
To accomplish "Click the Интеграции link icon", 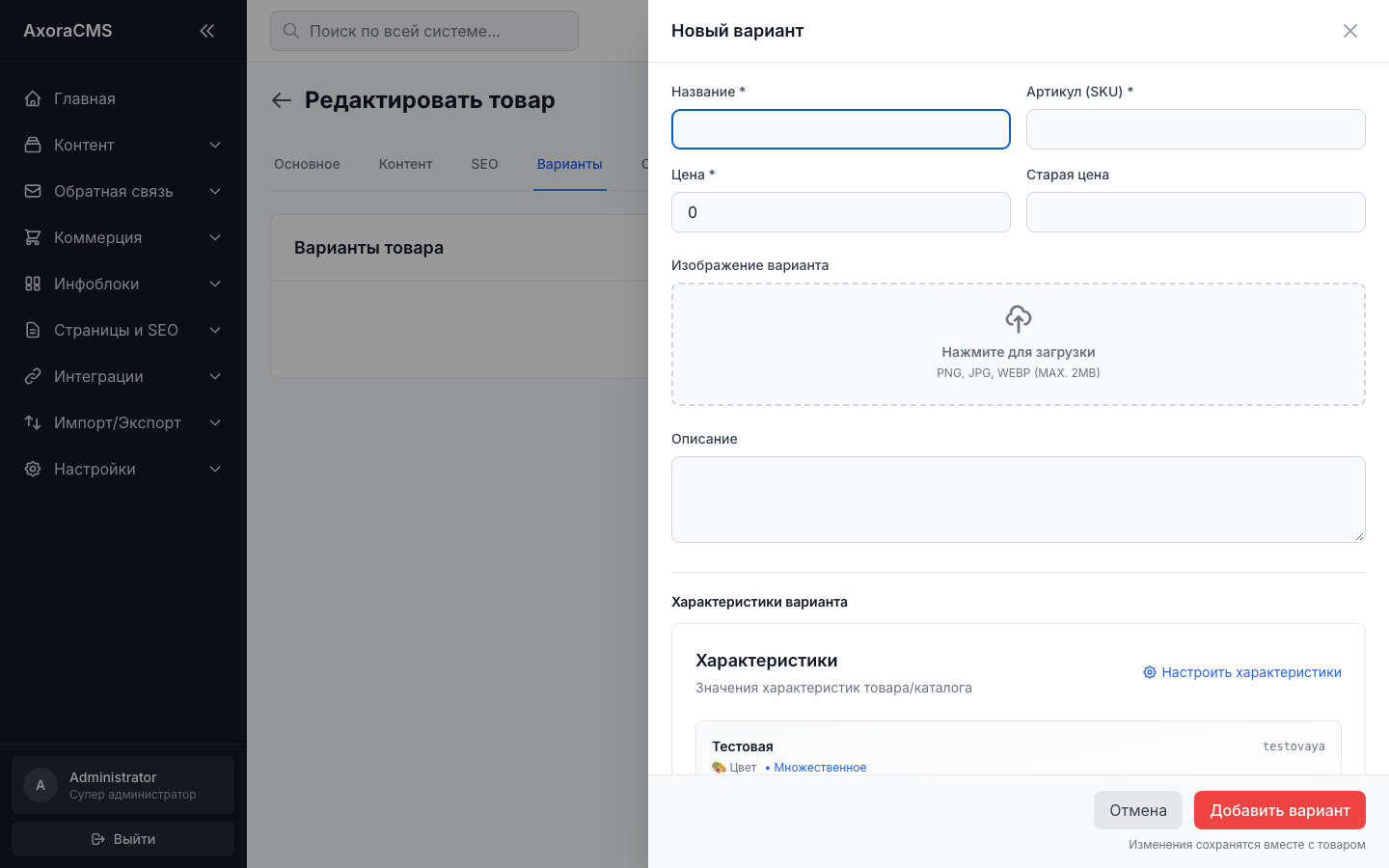I will click(33, 376).
